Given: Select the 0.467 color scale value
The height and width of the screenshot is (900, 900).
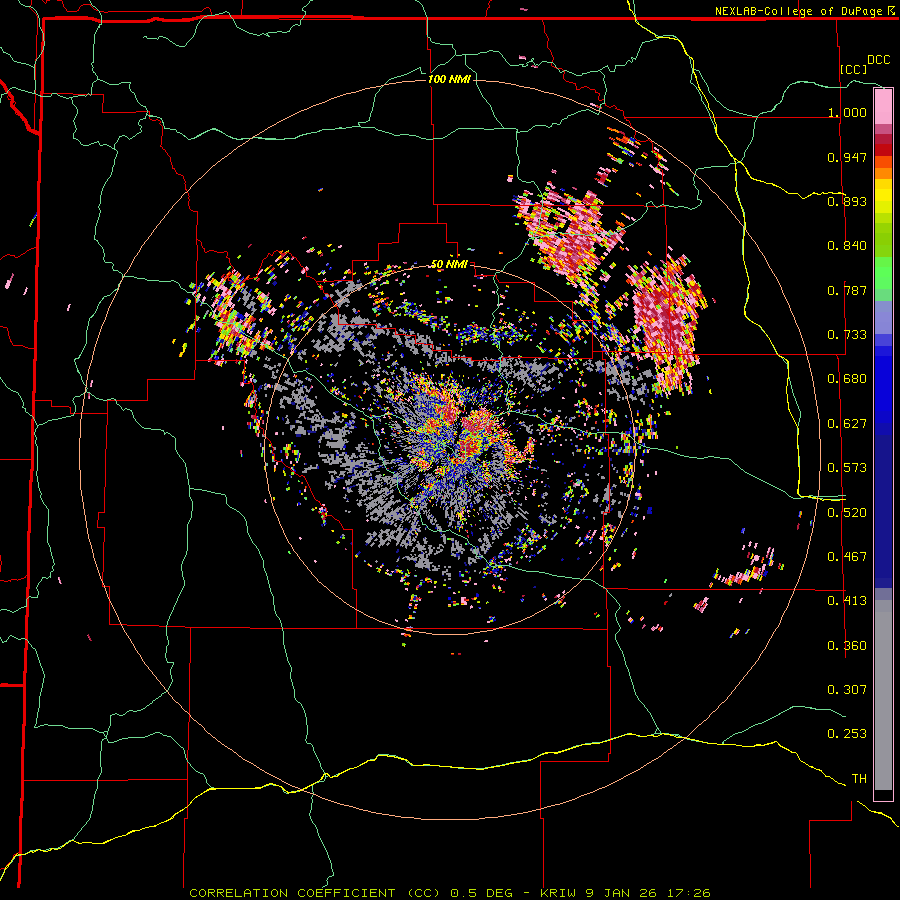Looking at the screenshot, I should (847, 557).
